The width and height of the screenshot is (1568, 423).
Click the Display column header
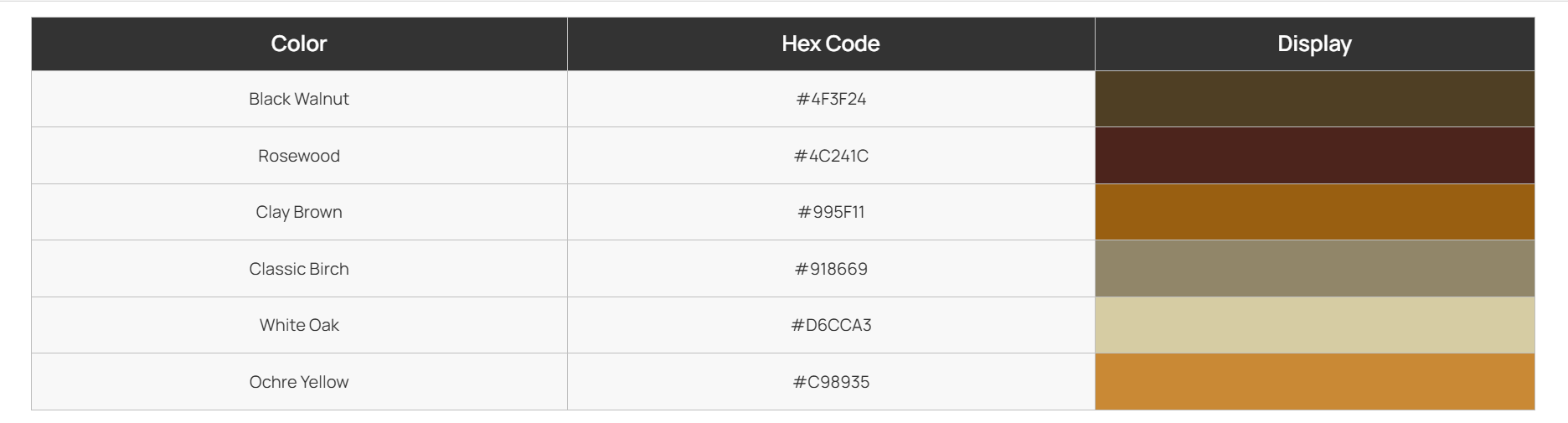[x=1314, y=44]
